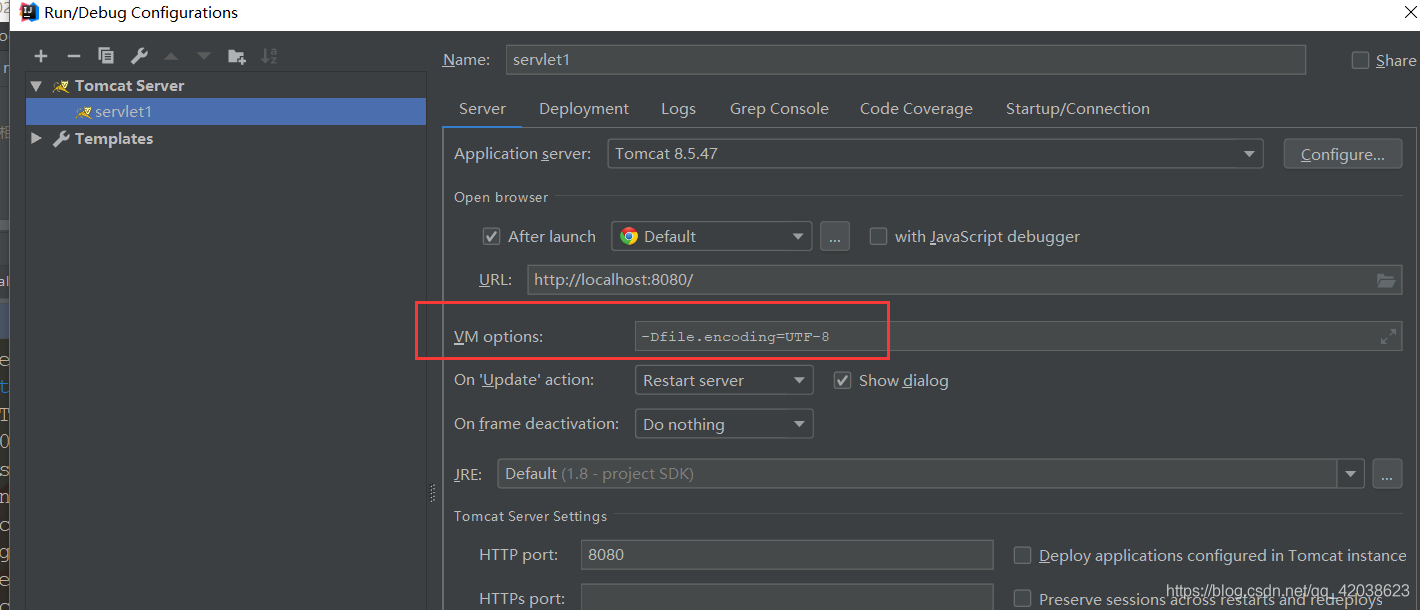Image resolution: width=1420 pixels, height=610 pixels.
Task: Move configuration up arrow
Action: 171,56
